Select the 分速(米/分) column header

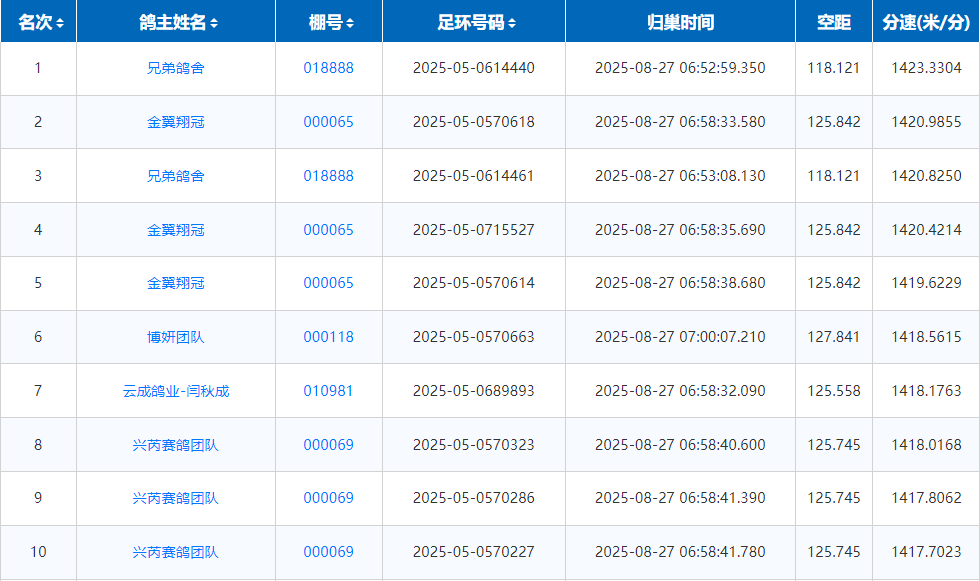tap(926, 22)
